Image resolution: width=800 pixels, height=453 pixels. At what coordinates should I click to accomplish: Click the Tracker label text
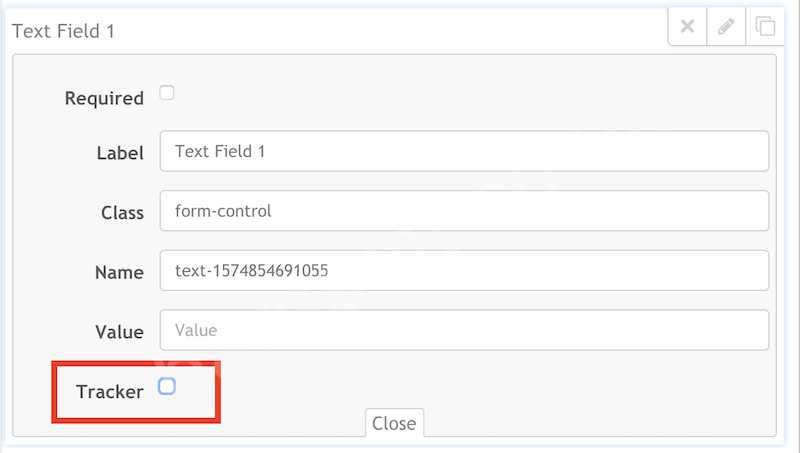(x=110, y=392)
